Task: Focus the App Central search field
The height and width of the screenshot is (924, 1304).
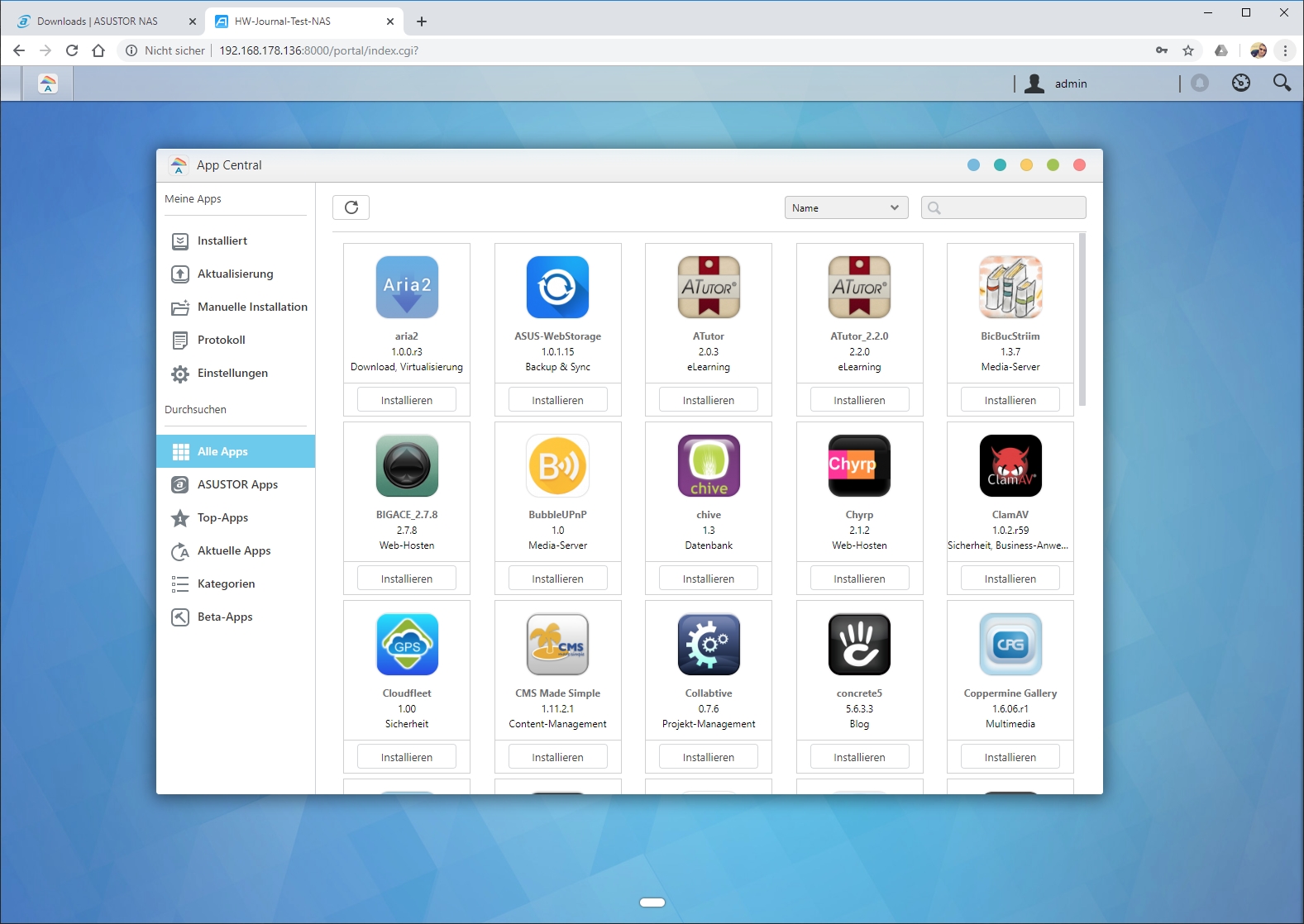Action: coord(1004,207)
